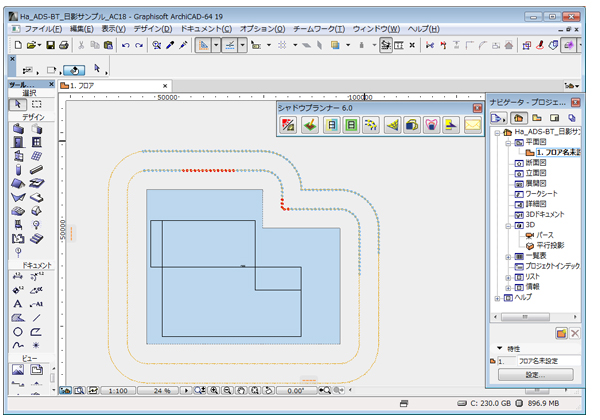This screenshot has width=600, height=420.
Task: Toggle the Suspend Groups icon in the toolbar
Action: (x=386, y=45)
